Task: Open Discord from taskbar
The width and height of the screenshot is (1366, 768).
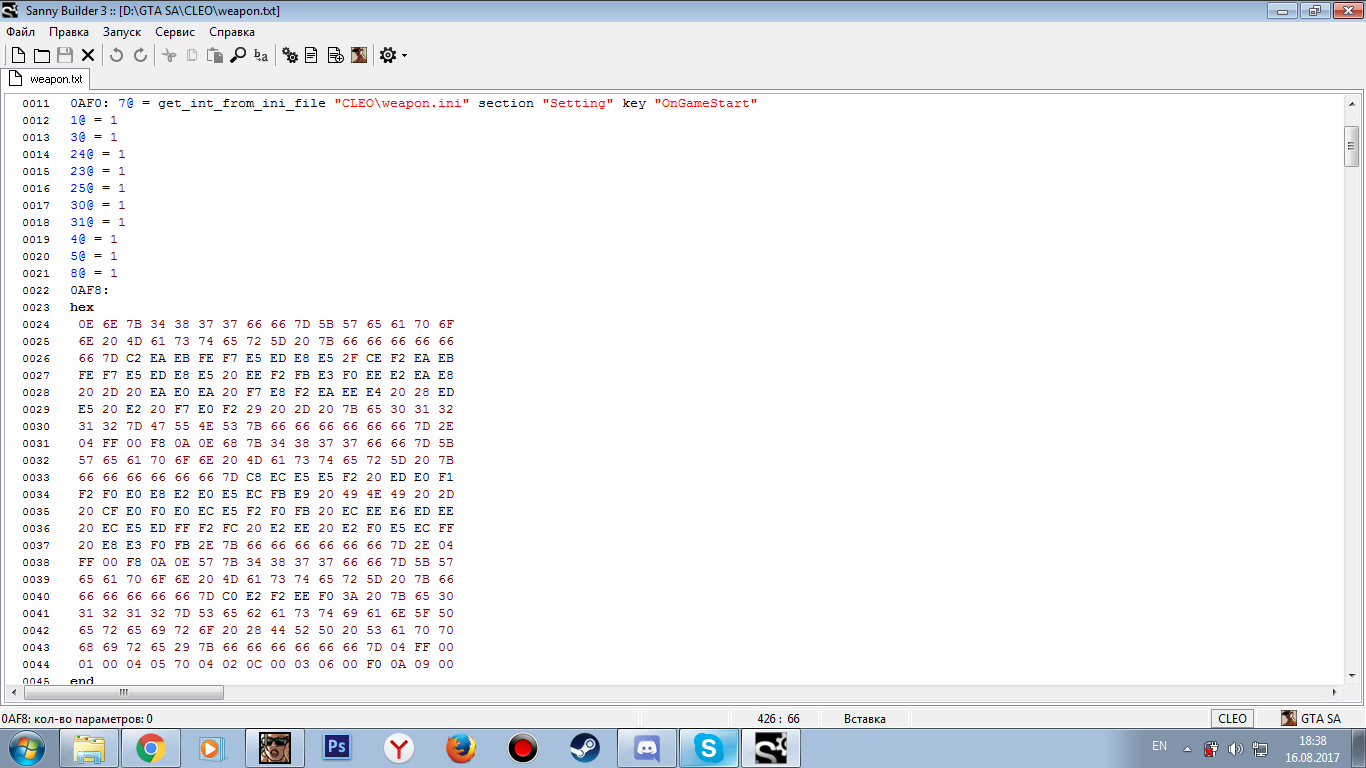Action: point(647,747)
